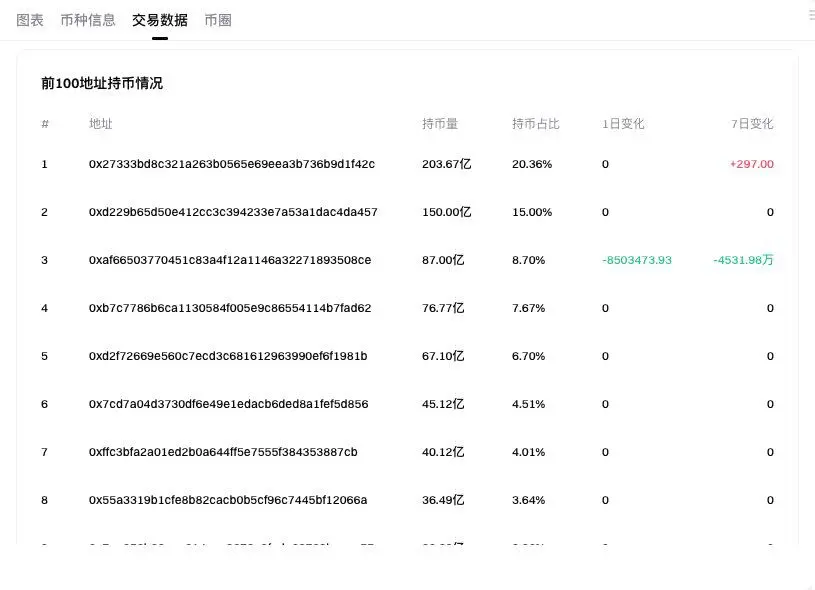815x590 pixels.
Task: Click the 76.77亿 holding amount
Action: tap(443, 308)
